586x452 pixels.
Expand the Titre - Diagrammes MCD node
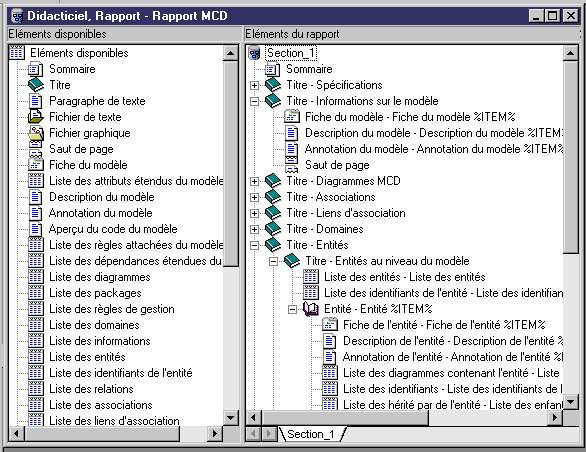pos(255,181)
